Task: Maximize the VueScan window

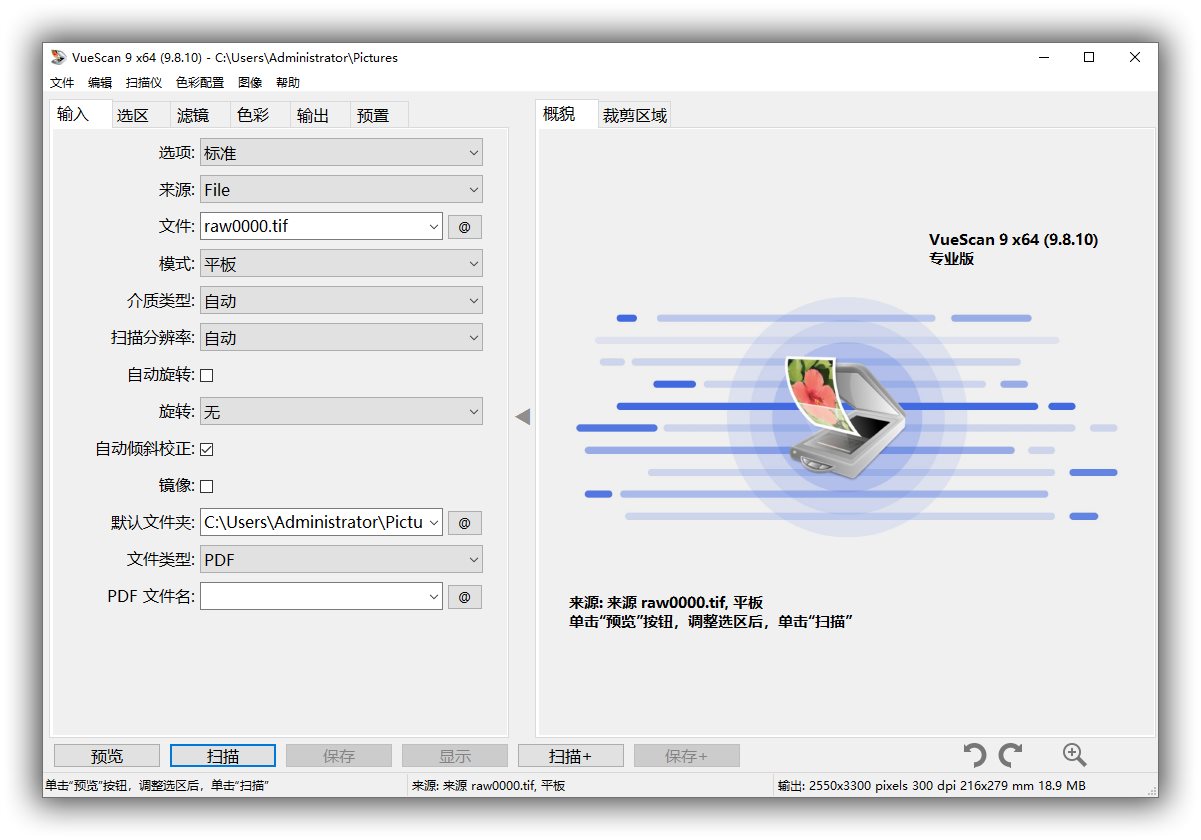Action: click(1089, 57)
